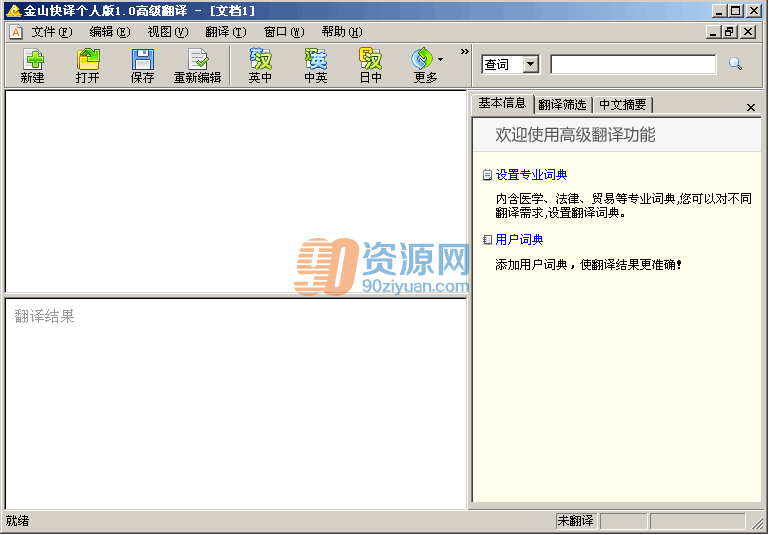Open the 编辑(E) menu
Image resolution: width=769 pixels, height=535 pixels.
(110, 32)
